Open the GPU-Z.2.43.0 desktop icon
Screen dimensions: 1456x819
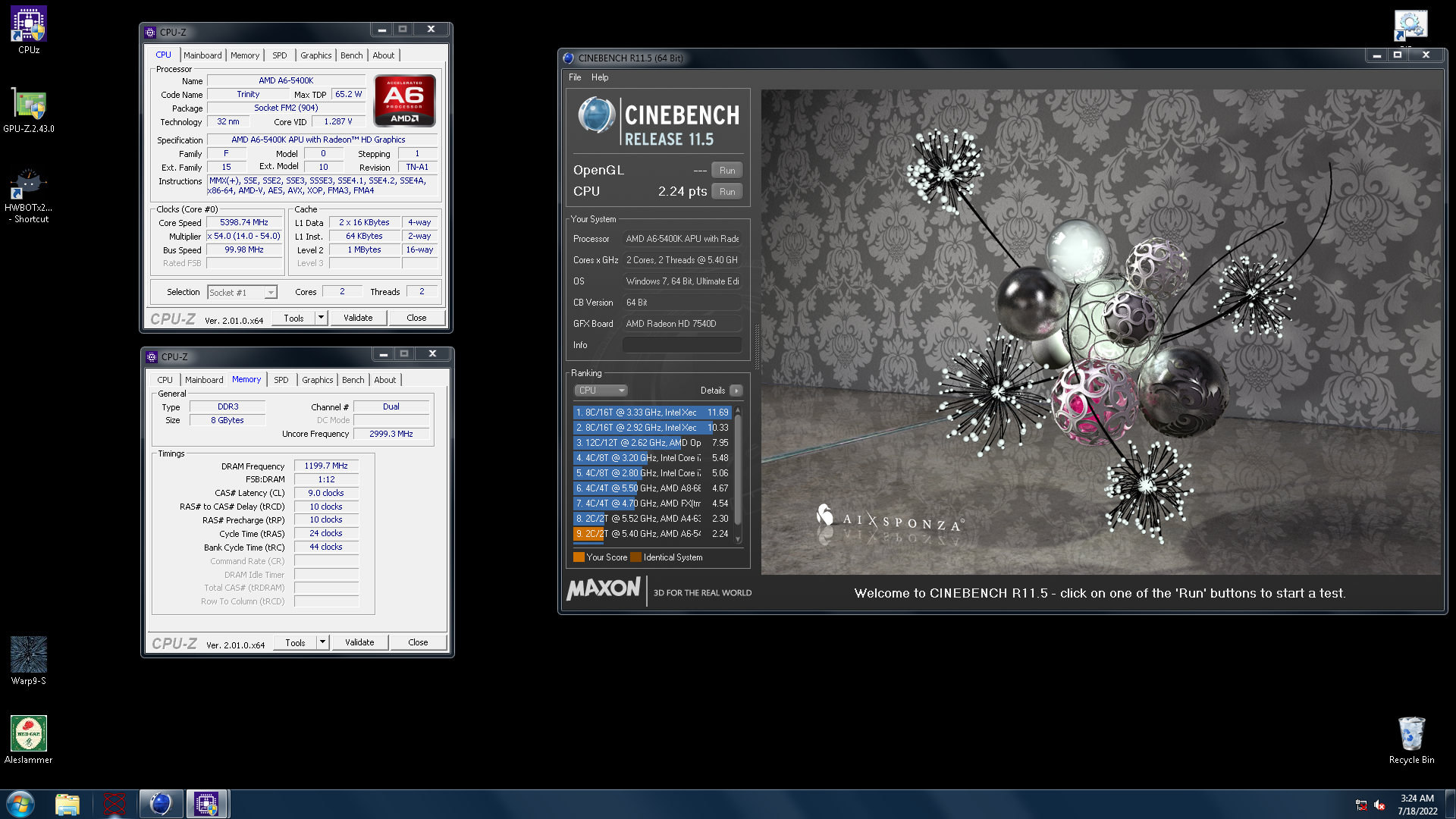(x=29, y=110)
